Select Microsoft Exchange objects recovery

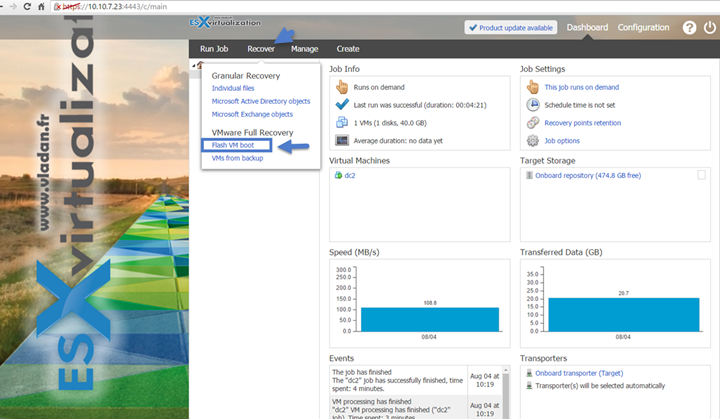252,114
